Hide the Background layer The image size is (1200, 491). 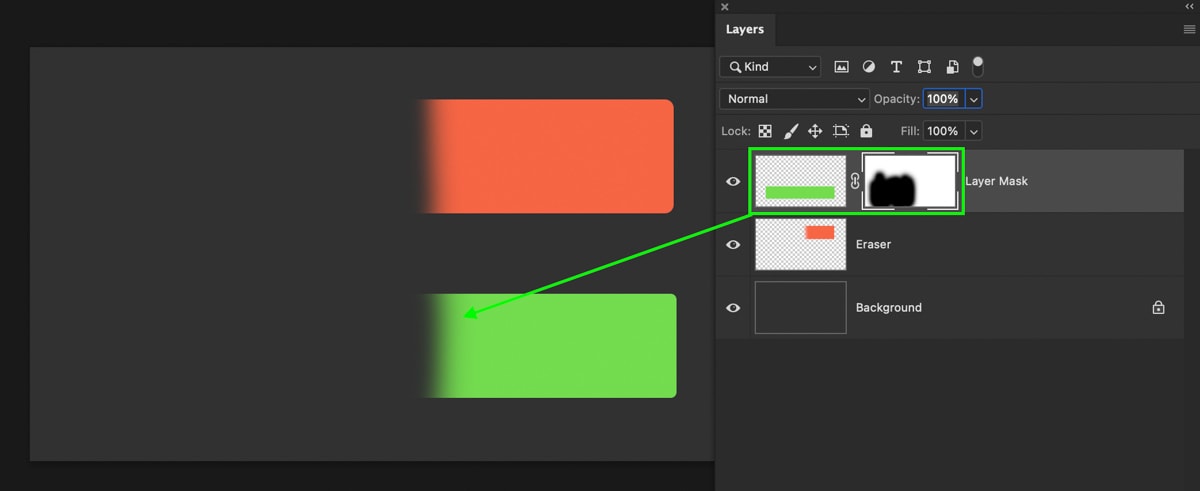(733, 308)
